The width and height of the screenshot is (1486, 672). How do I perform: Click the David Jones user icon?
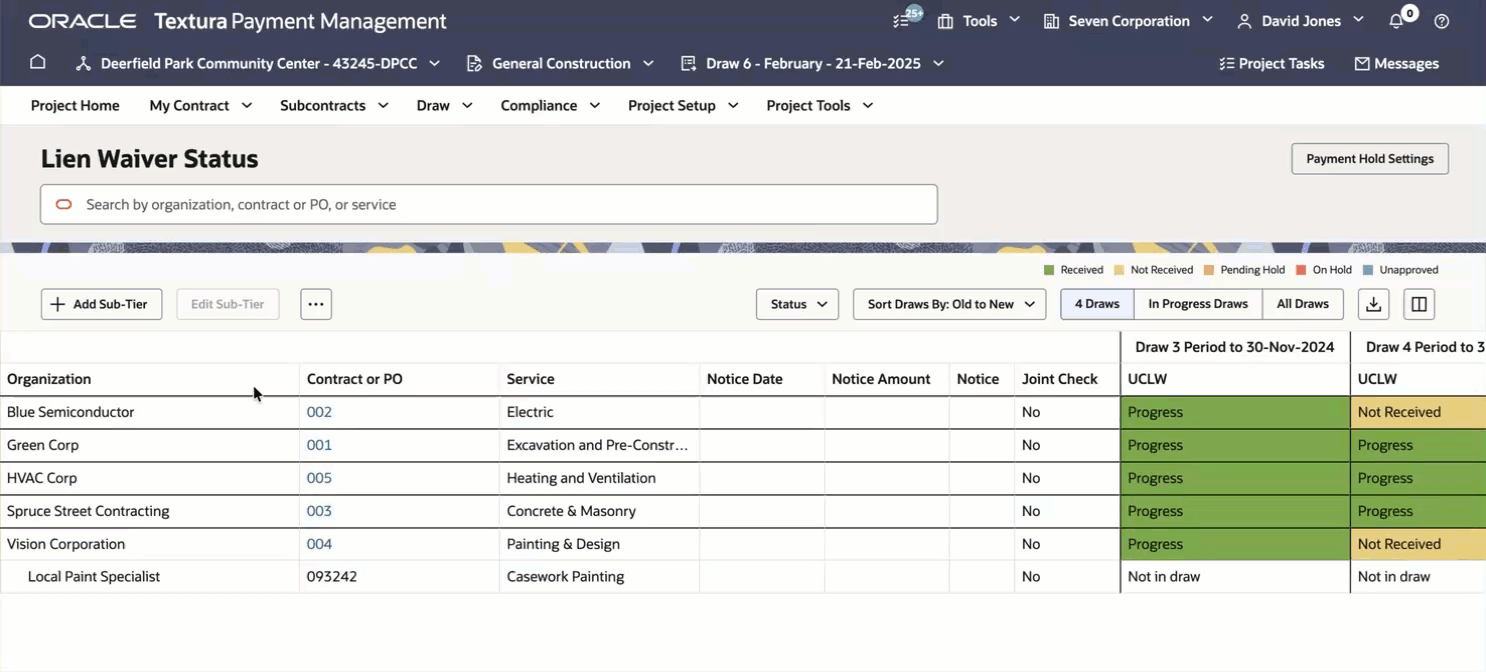tap(1244, 21)
